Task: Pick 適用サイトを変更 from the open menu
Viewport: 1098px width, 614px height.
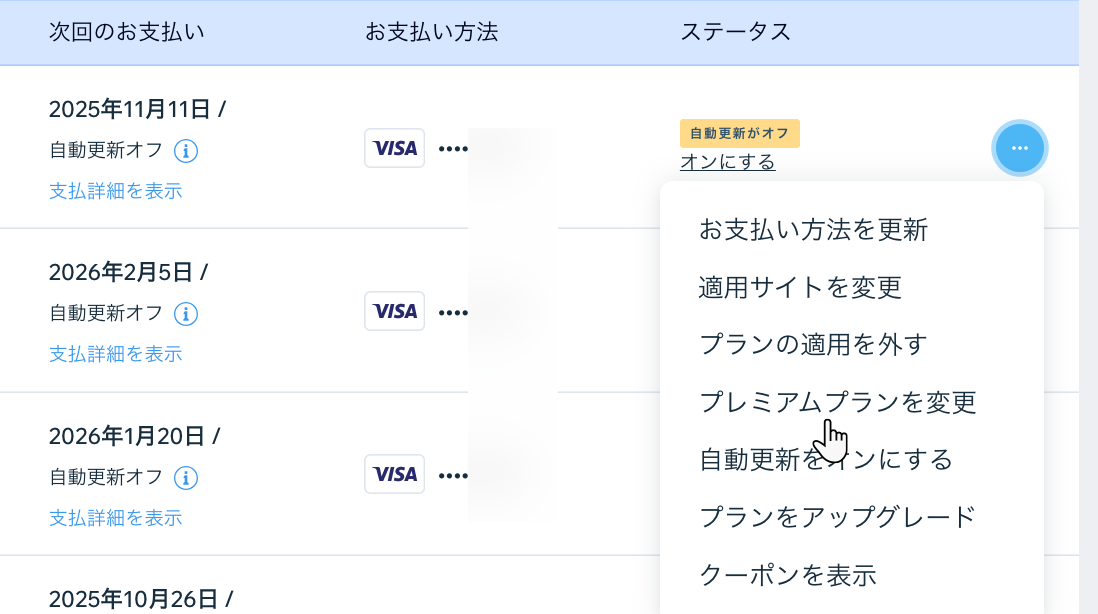Action: click(x=800, y=287)
